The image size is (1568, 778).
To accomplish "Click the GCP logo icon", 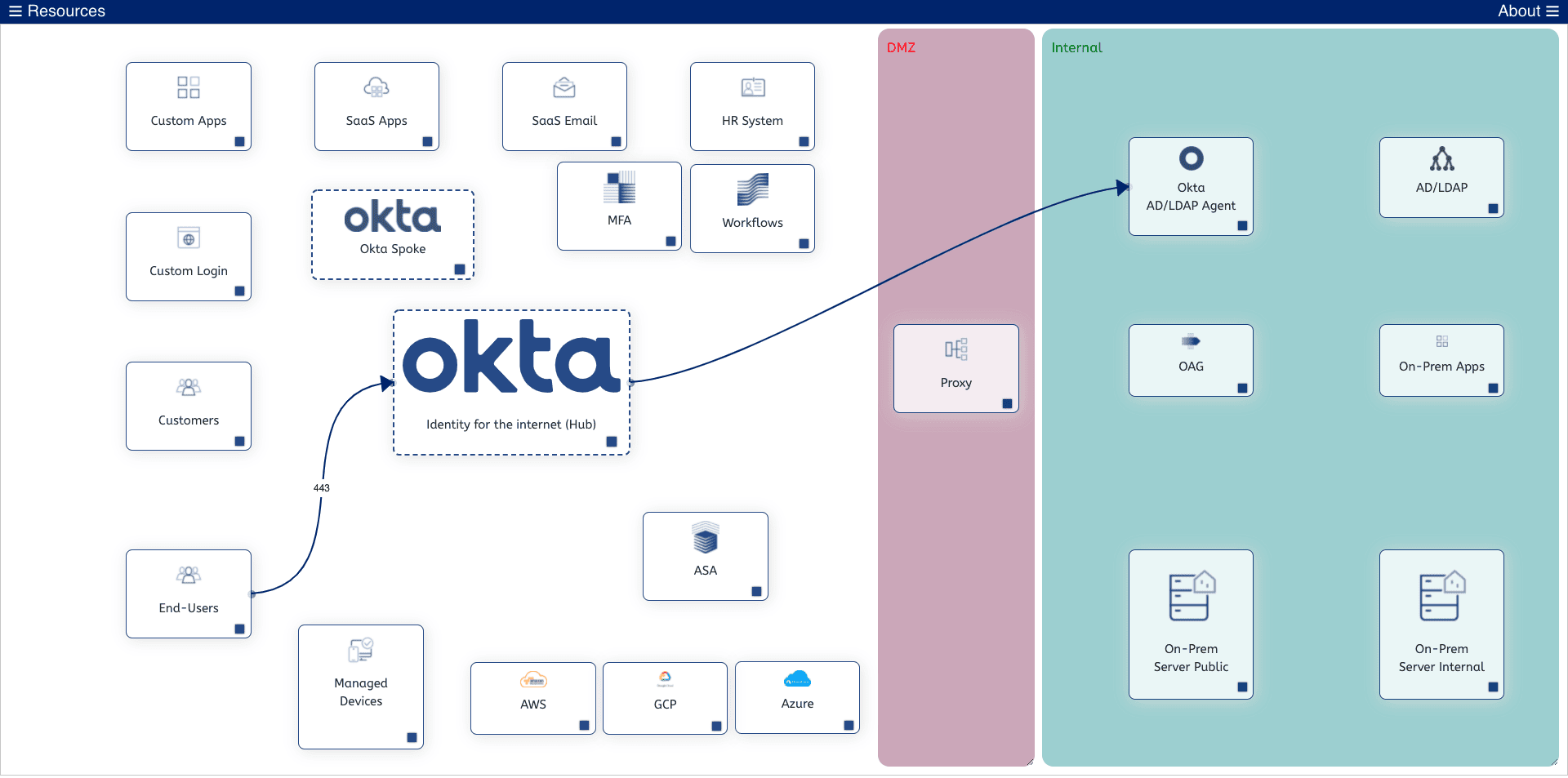I will pyautogui.click(x=666, y=679).
